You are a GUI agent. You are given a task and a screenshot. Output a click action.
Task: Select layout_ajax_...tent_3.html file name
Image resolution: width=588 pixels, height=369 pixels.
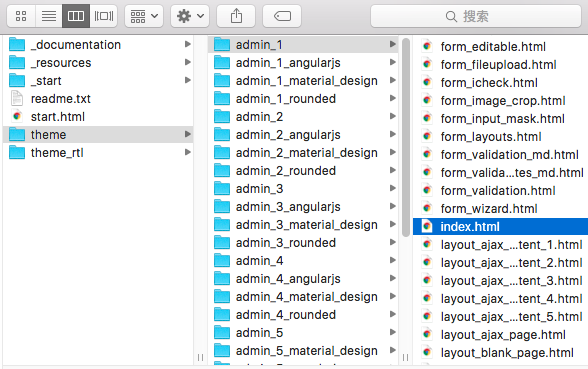(512, 281)
